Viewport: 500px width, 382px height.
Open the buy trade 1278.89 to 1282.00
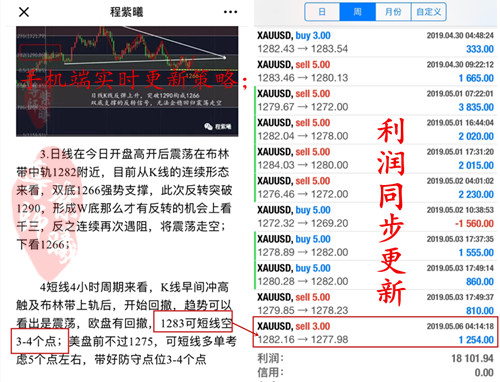click(x=375, y=246)
